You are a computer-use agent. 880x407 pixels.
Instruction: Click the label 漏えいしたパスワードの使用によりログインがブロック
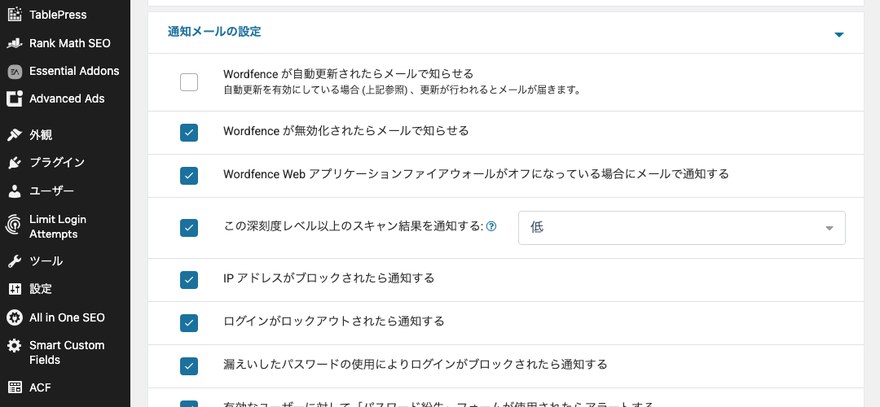415,364
